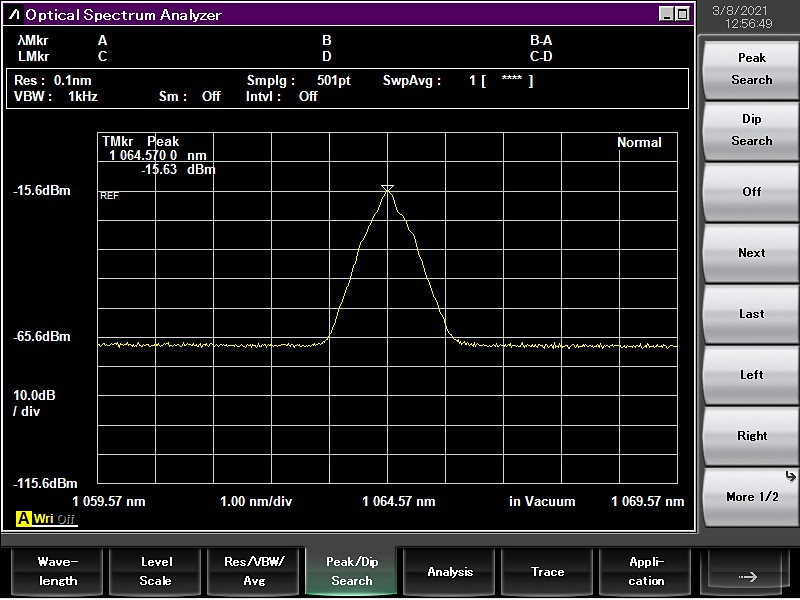Turn marker search Off with softkey
Viewport: 800px width, 600px height.
point(751,192)
